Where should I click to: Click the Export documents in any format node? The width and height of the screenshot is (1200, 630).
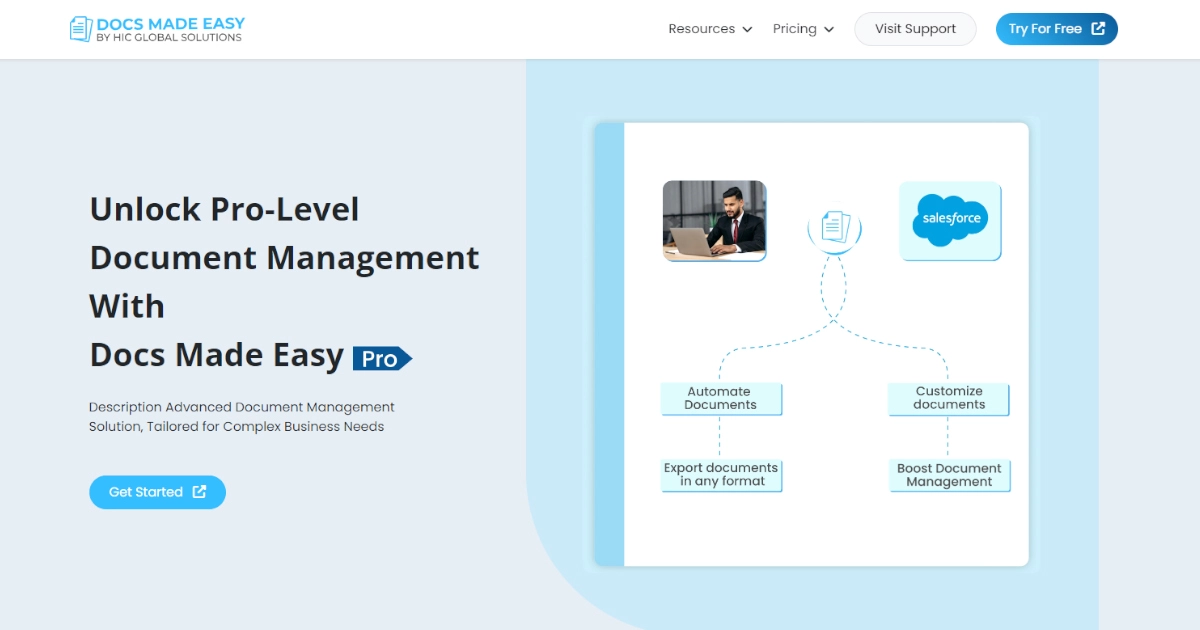point(721,474)
